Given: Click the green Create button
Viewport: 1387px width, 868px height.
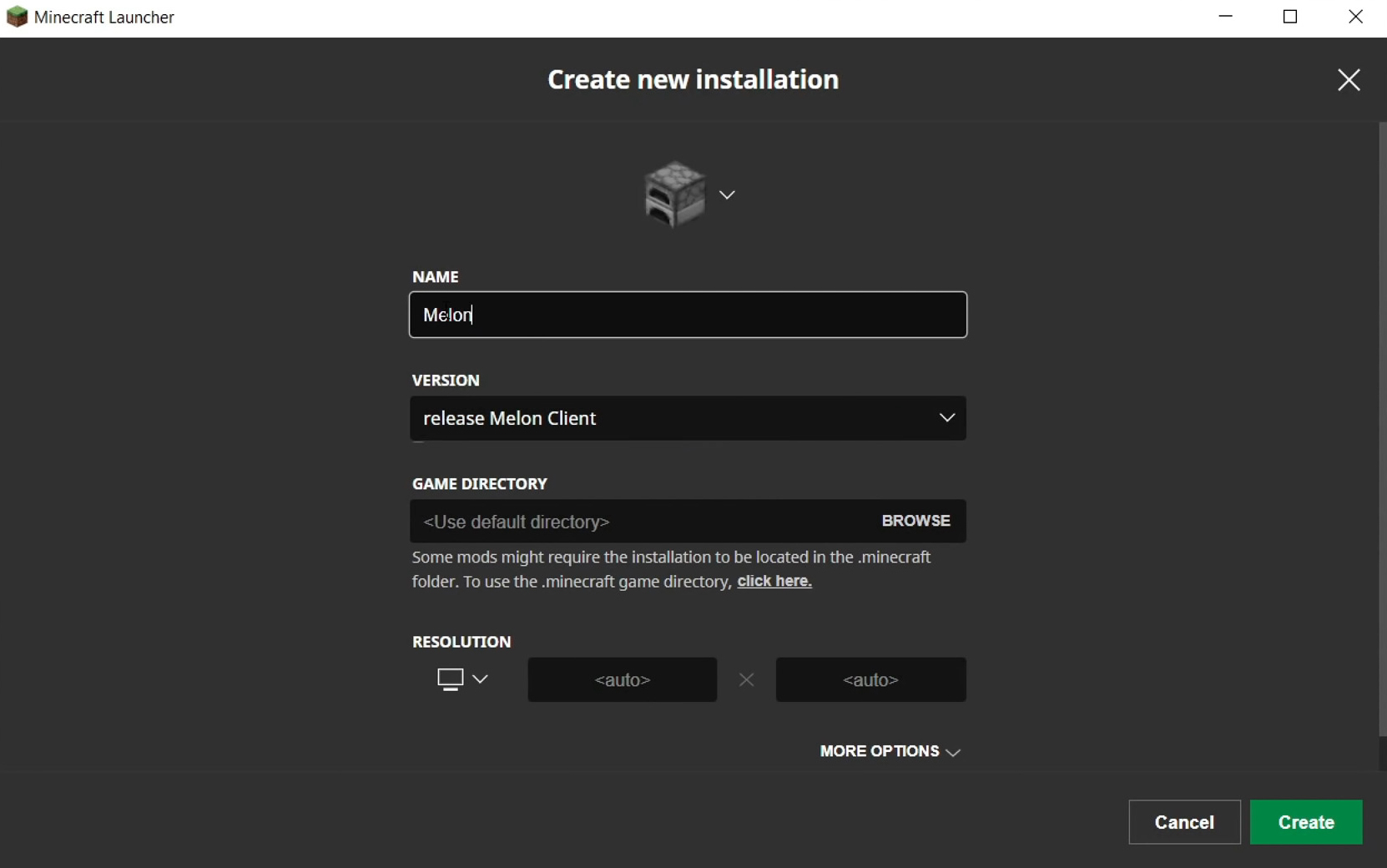Looking at the screenshot, I should tap(1306, 822).
